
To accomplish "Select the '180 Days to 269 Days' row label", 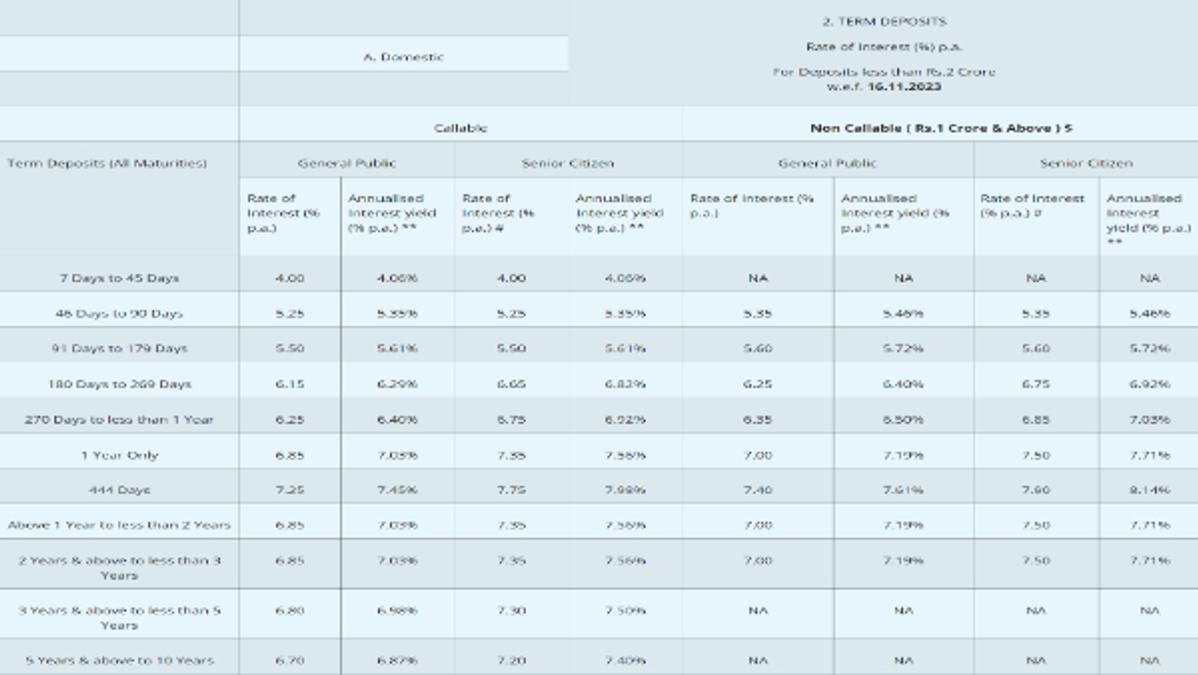I will pos(119,384).
